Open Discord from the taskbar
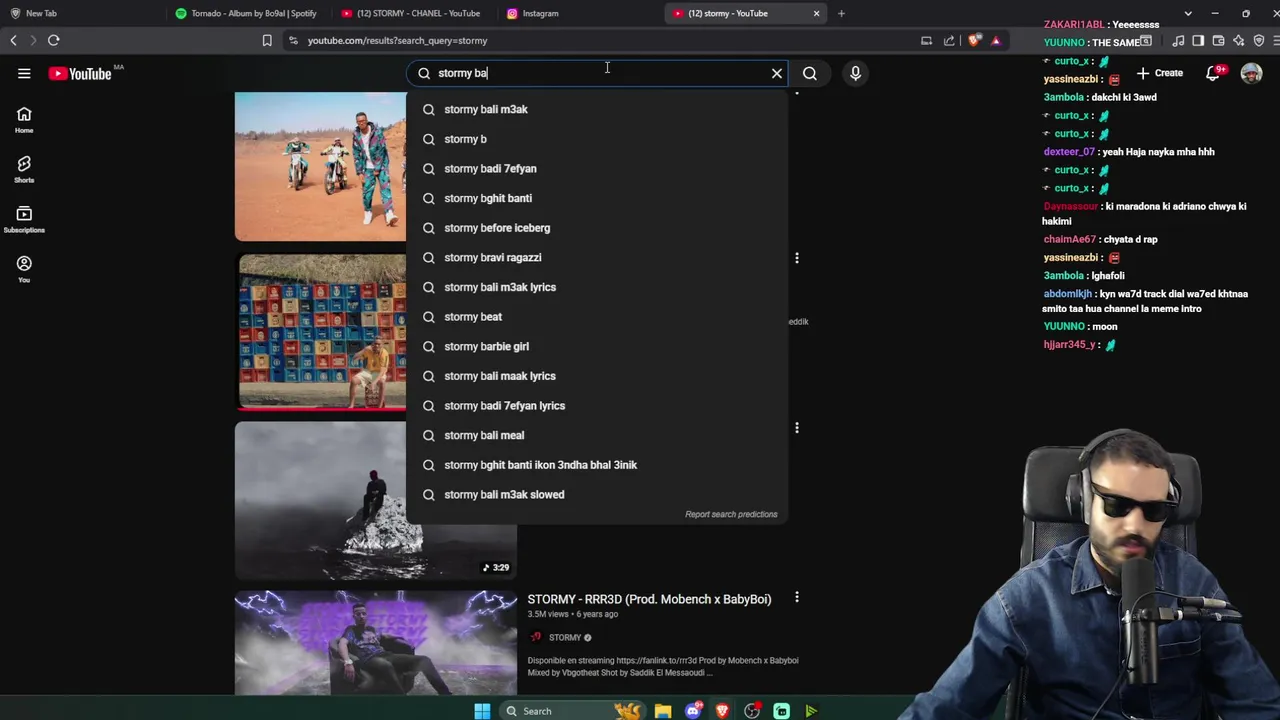The width and height of the screenshot is (1280, 720). point(693,711)
